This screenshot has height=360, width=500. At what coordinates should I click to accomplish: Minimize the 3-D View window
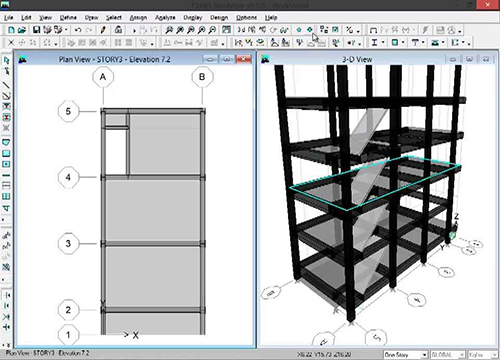[x=453, y=59]
